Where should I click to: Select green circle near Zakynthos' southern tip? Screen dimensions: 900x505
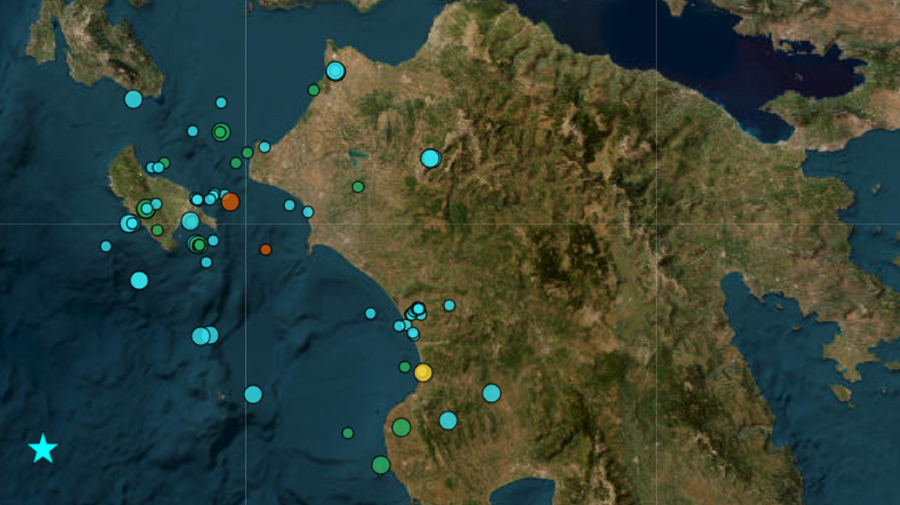coord(157,231)
